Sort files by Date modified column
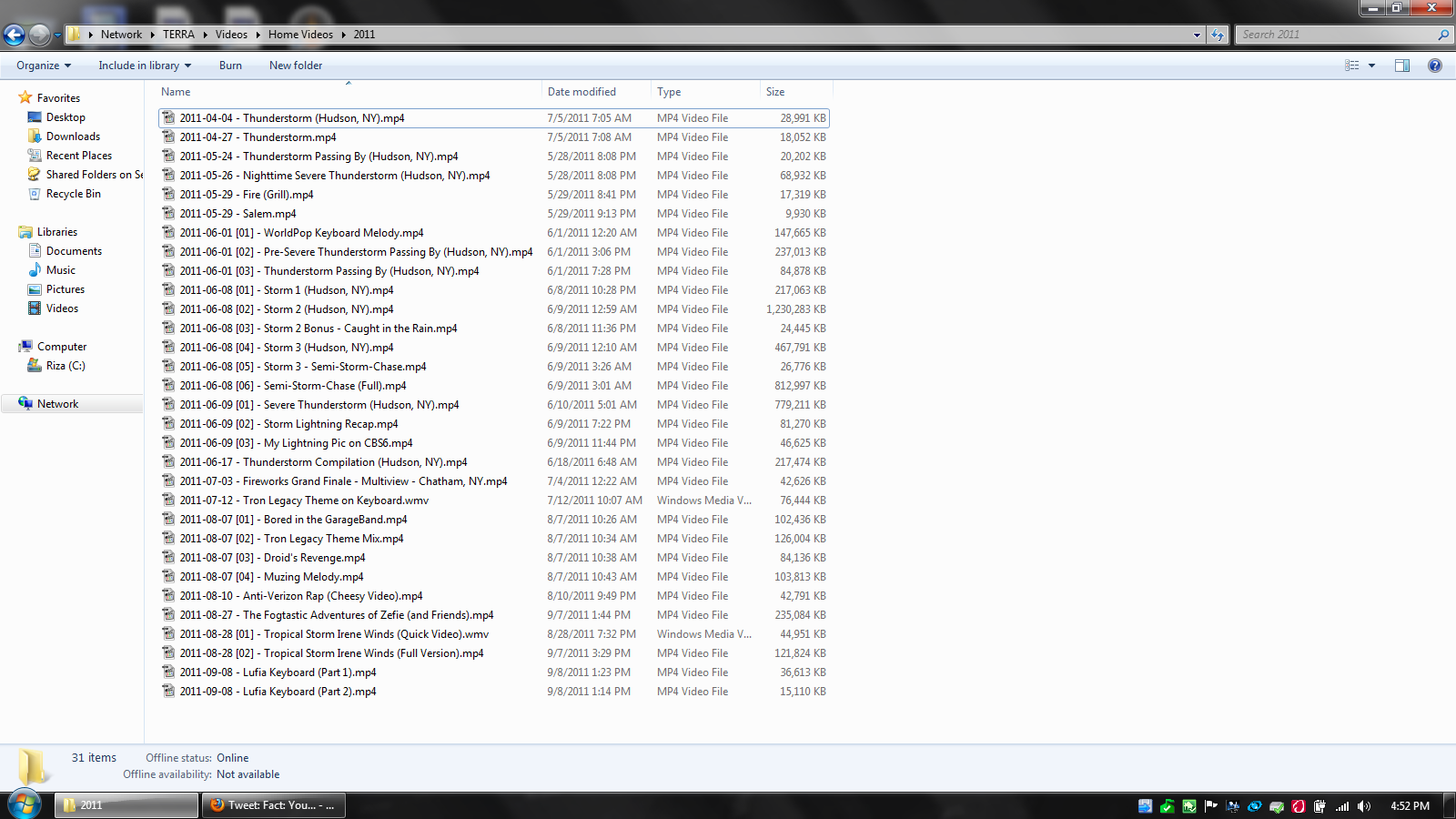This screenshot has height=819, width=1456. pyautogui.click(x=581, y=92)
